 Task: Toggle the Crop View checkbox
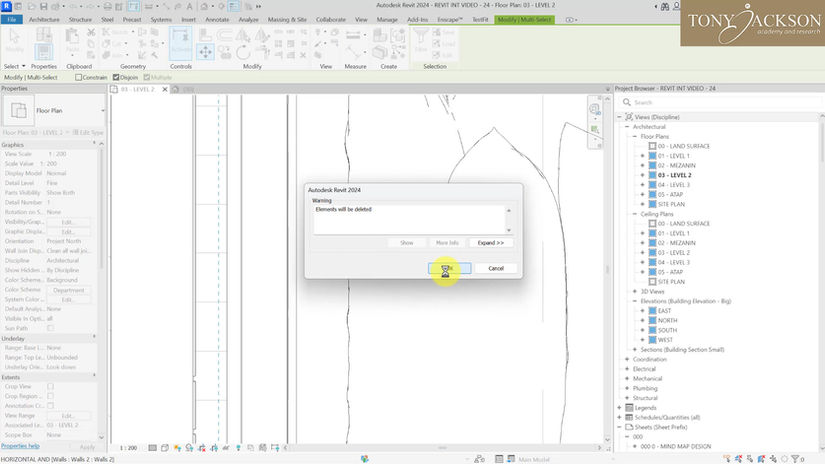[x=51, y=387]
